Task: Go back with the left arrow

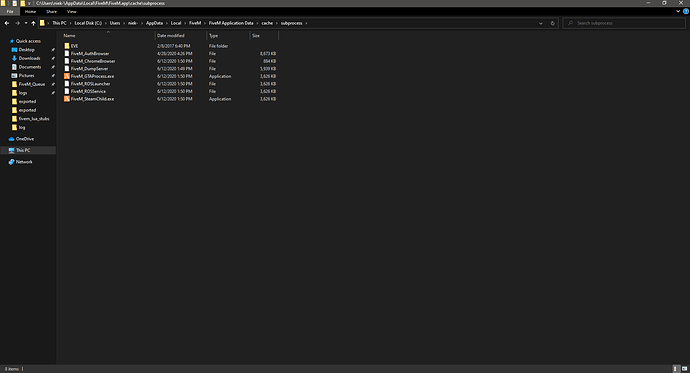Action: tap(7, 23)
